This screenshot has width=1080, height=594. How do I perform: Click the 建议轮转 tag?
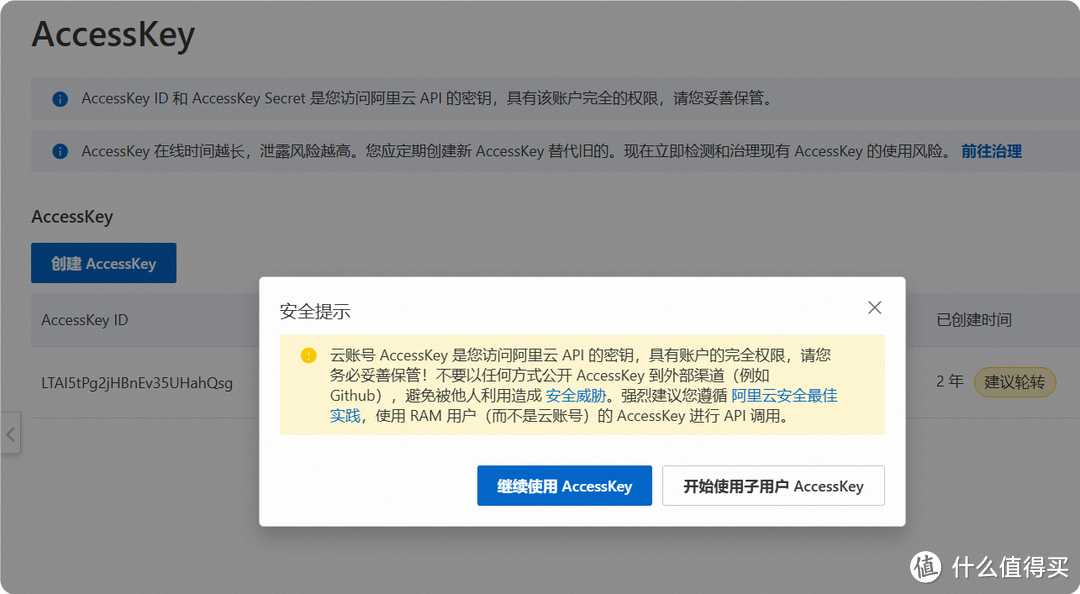pyautogui.click(x=1015, y=382)
